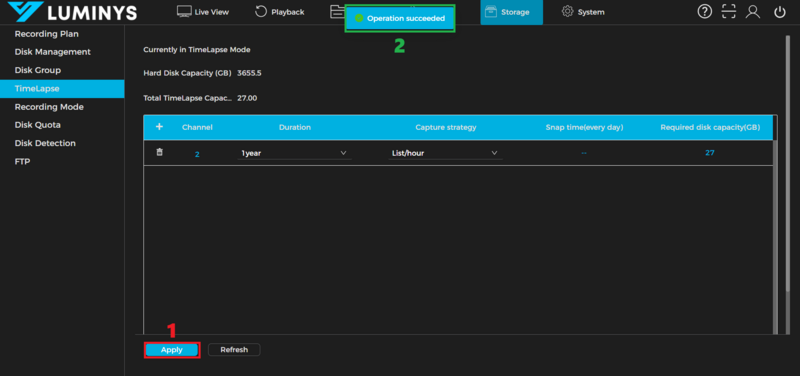Delete channel 2 row with trash icon

click(x=159, y=153)
